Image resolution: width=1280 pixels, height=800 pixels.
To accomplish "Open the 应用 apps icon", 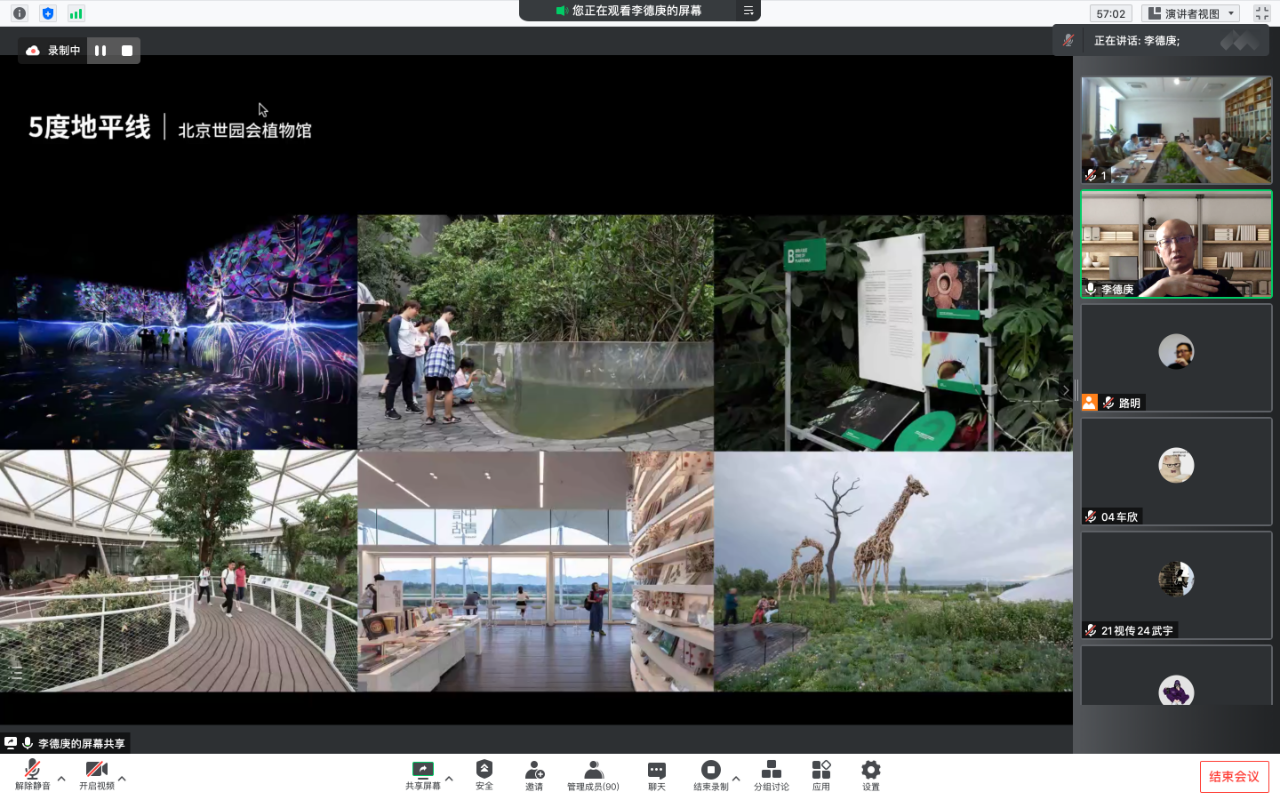I will 821,774.
